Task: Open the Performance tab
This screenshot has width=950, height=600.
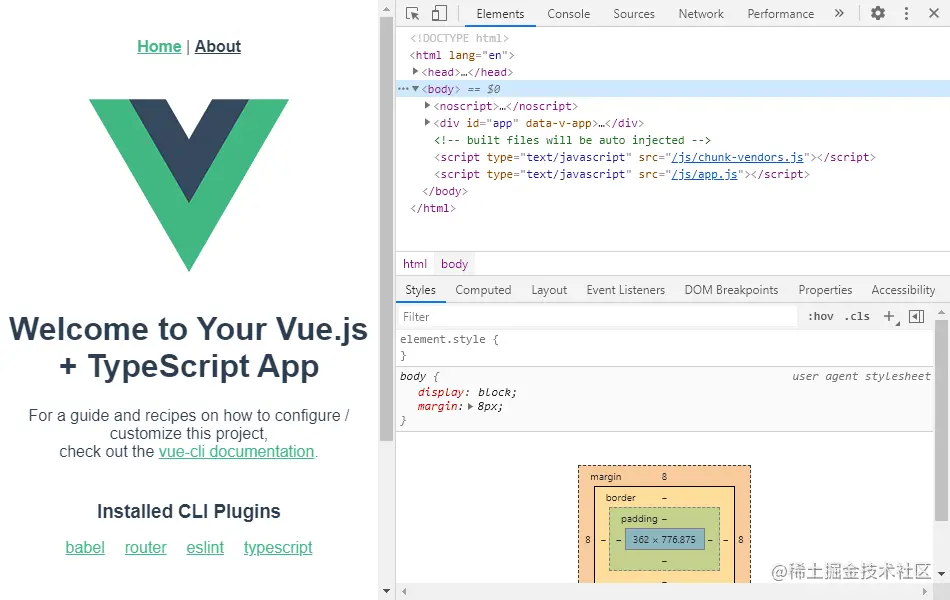Action: 780,14
